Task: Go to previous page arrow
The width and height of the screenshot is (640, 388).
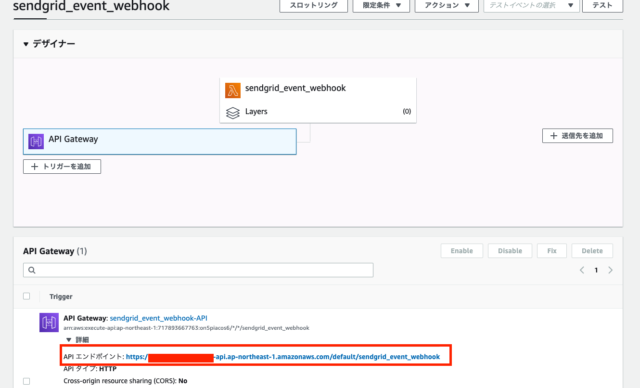Action: [x=582, y=270]
